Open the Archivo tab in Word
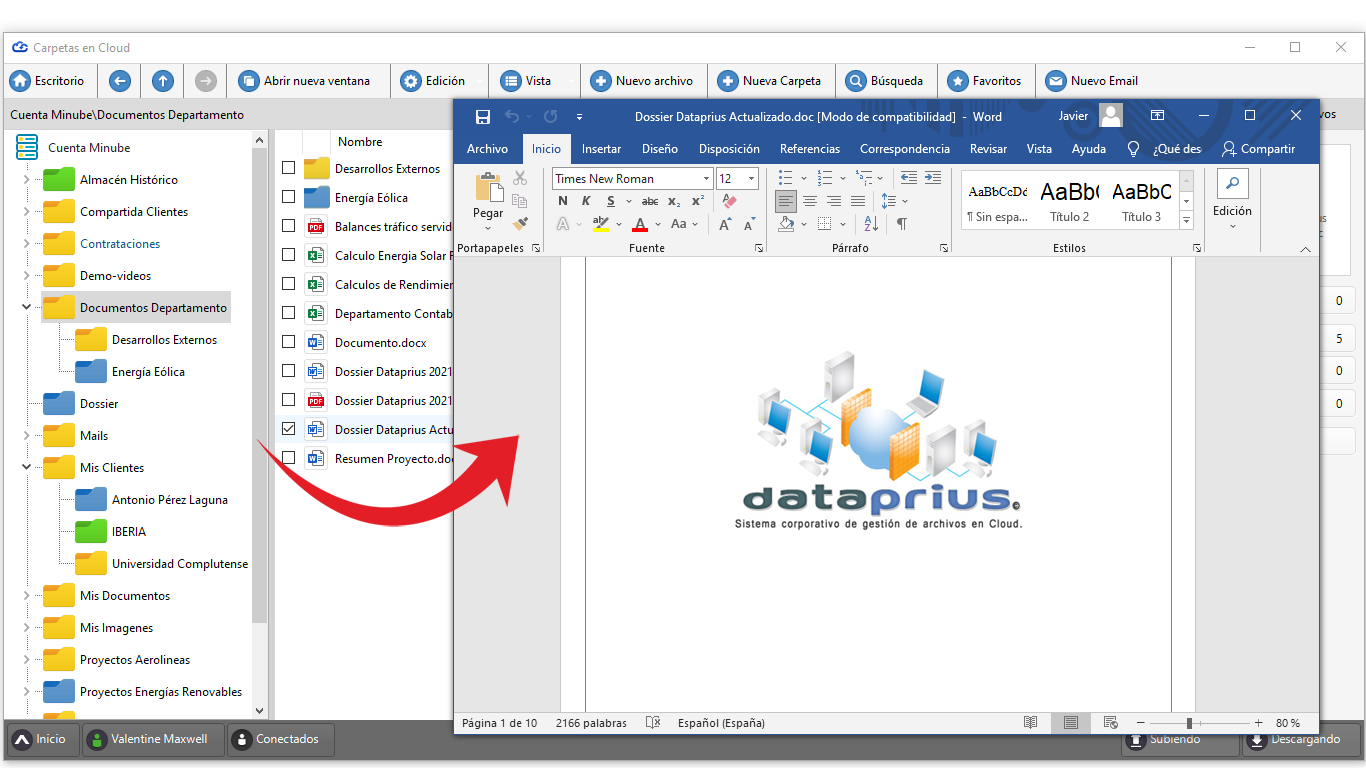The width and height of the screenshot is (1366, 768). point(487,148)
